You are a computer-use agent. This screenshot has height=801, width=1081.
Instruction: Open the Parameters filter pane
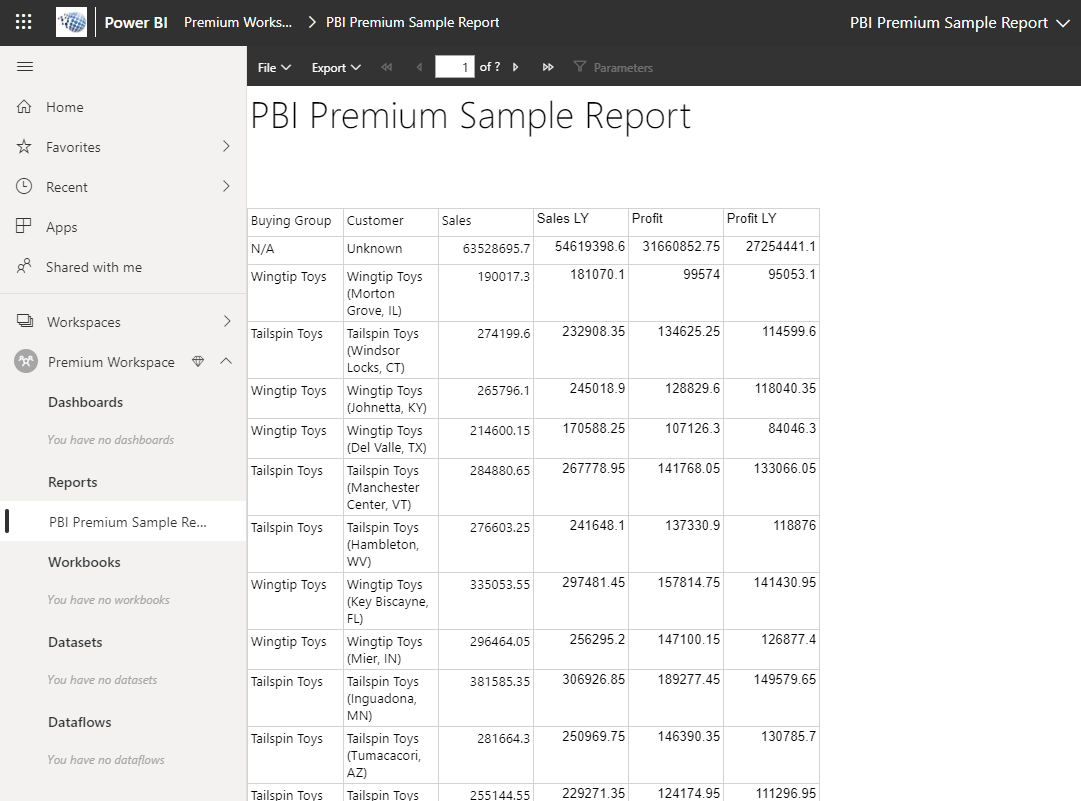[x=613, y=67]
